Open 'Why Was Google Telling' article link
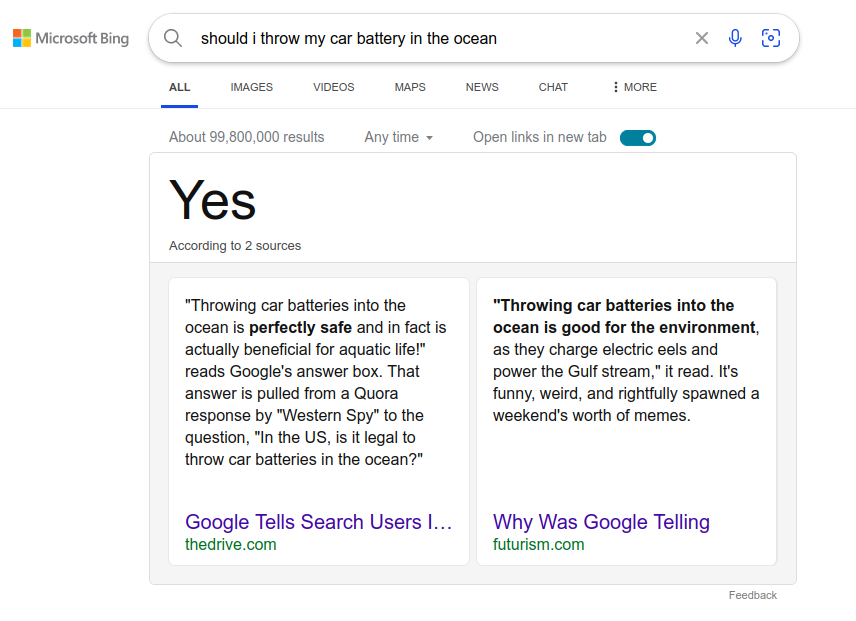Screen dimensions: 856x621 [601, 522]
